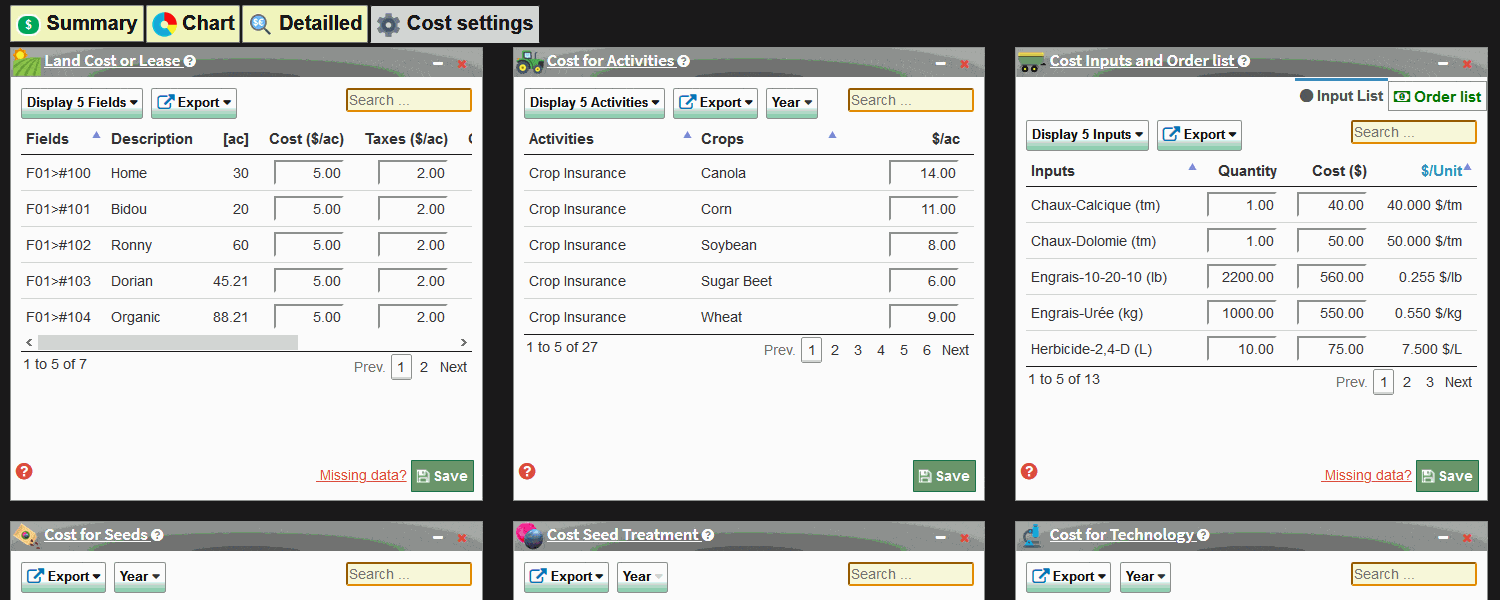Click help icon beside Cost for Activities title
This screenshot has height=600, width=1500.
coord(683,61)
